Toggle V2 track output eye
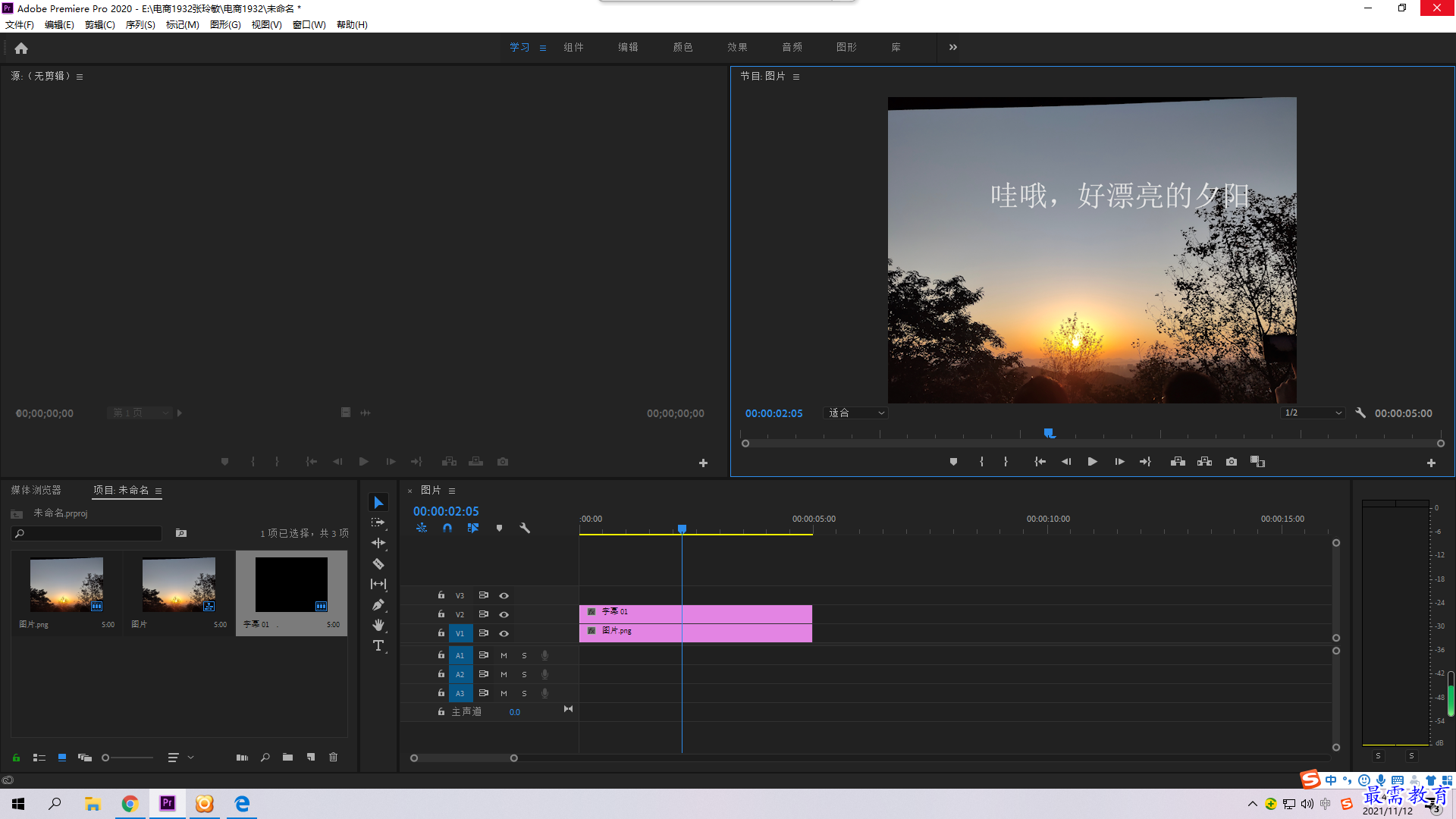 [x=504, y=615]
